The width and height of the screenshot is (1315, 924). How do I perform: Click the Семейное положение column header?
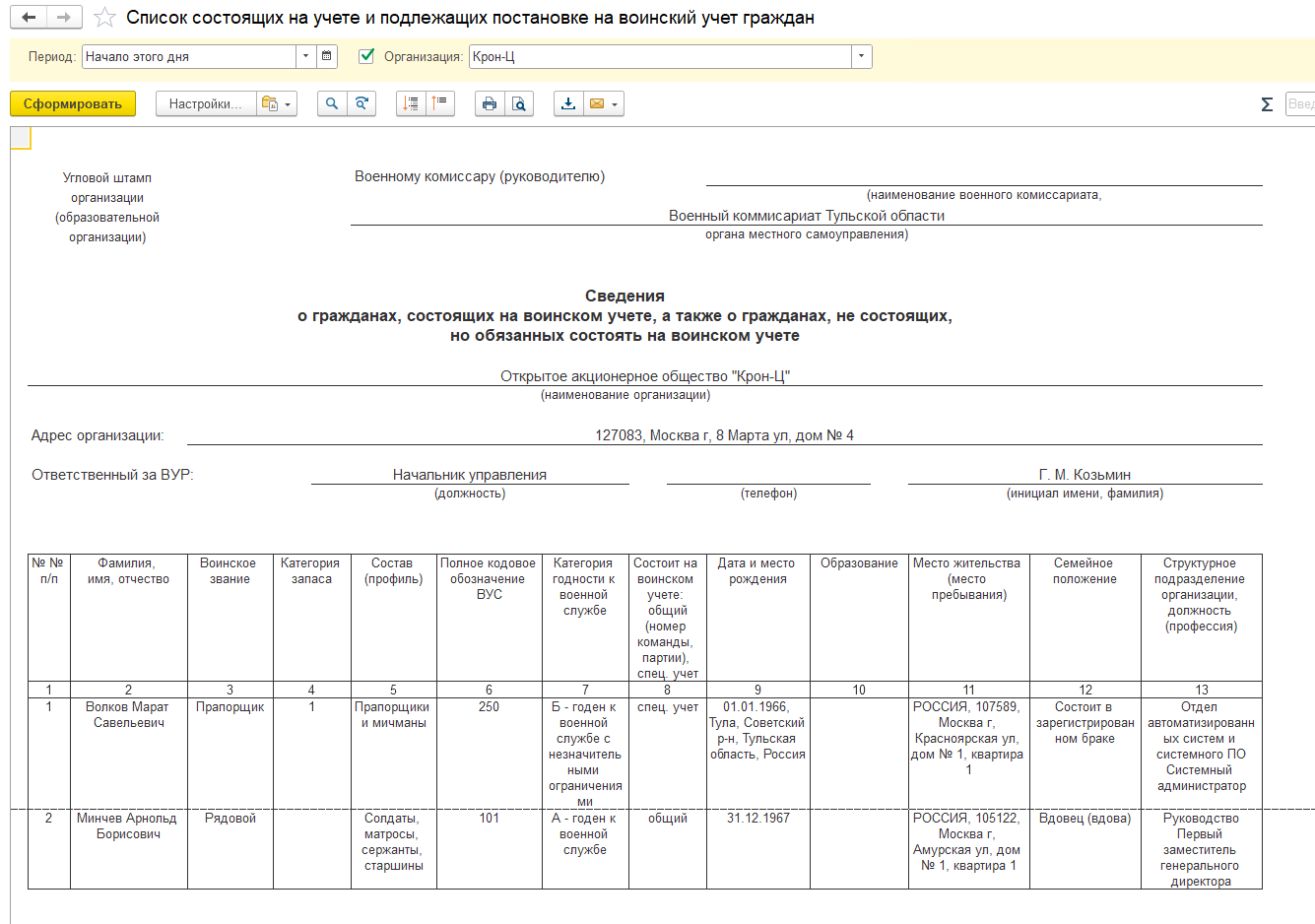point(1085,618)
